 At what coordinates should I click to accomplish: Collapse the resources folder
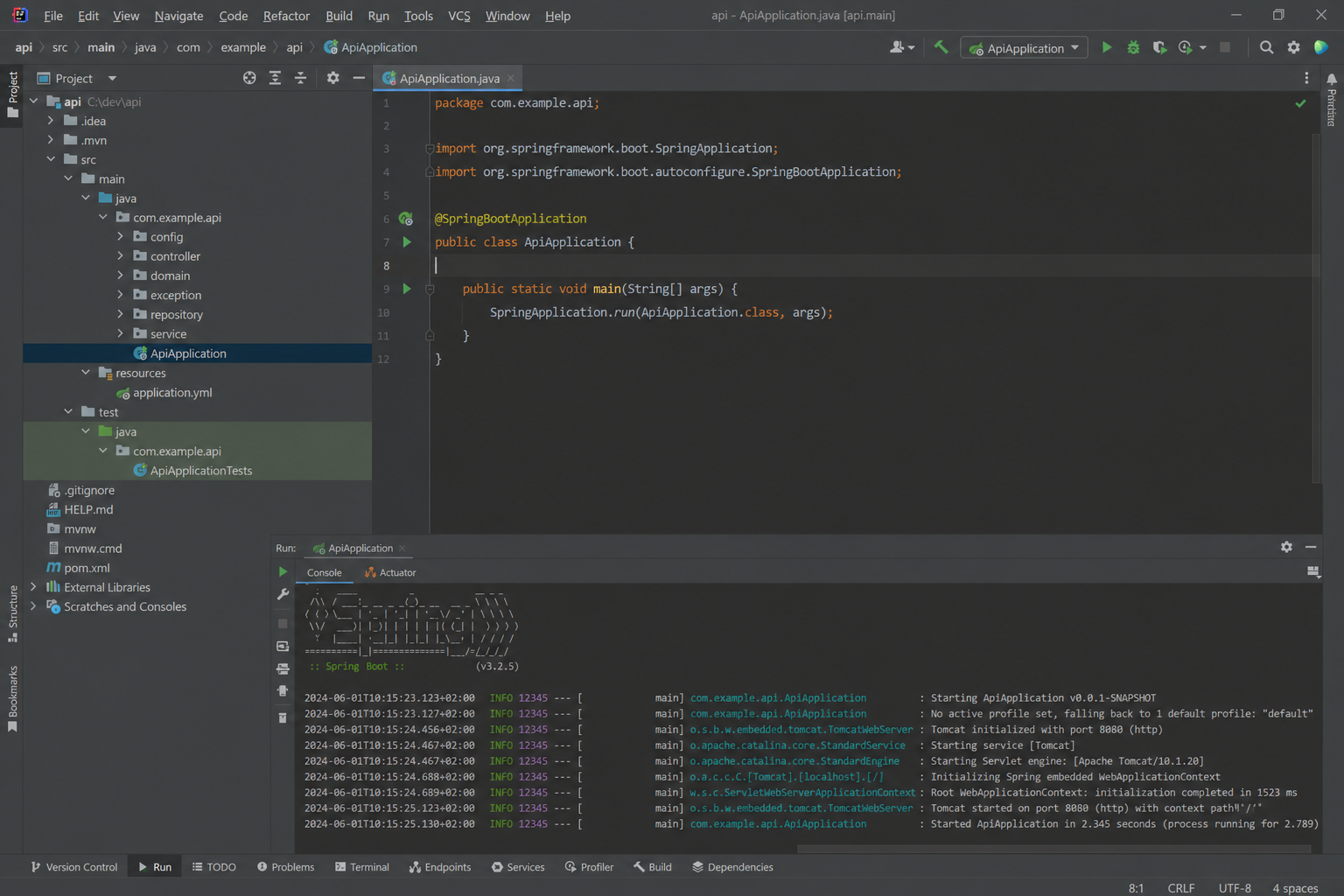click(x=86, y=373)
